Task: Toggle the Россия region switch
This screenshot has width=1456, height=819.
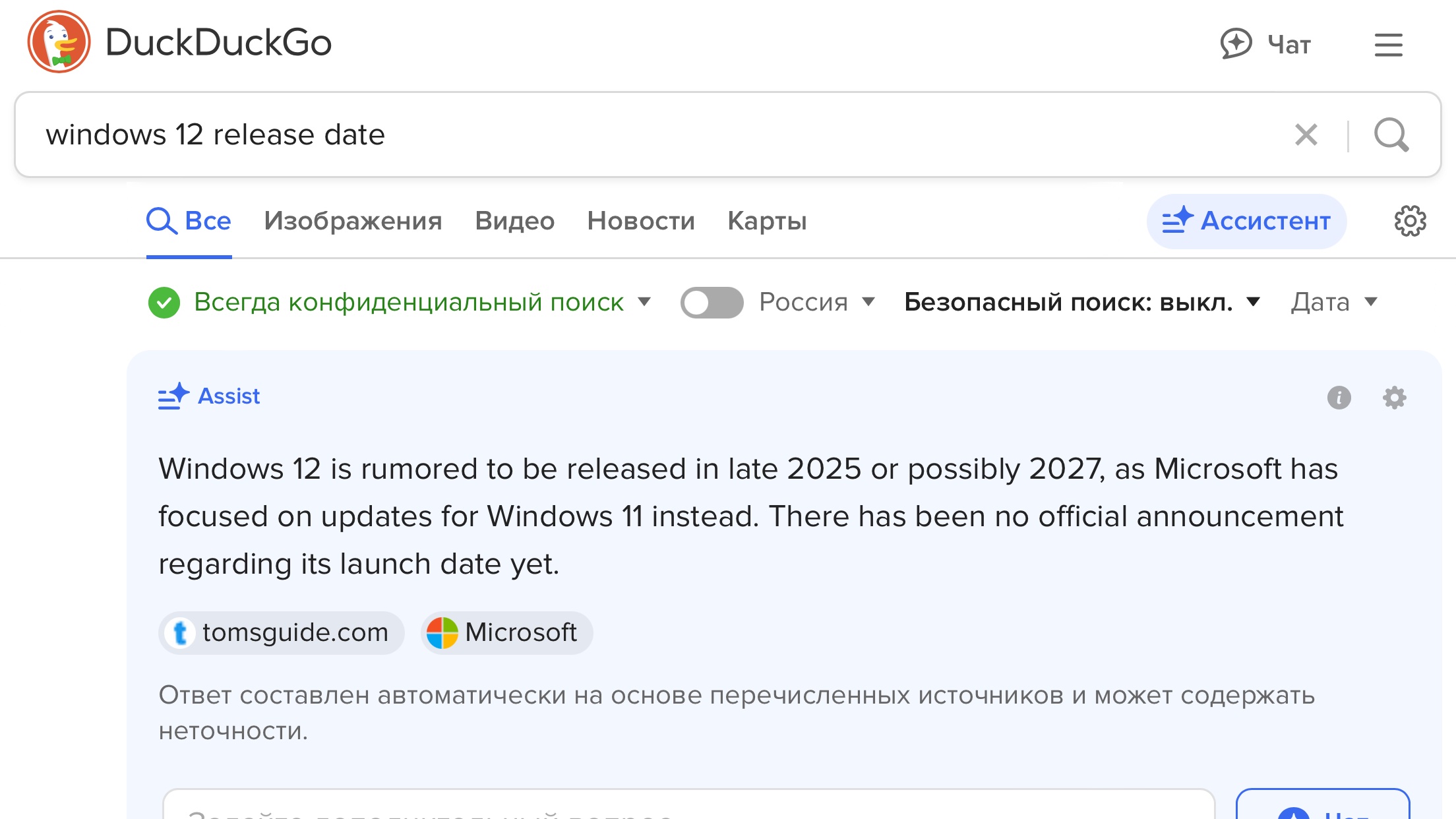Action: coord(712,303)
